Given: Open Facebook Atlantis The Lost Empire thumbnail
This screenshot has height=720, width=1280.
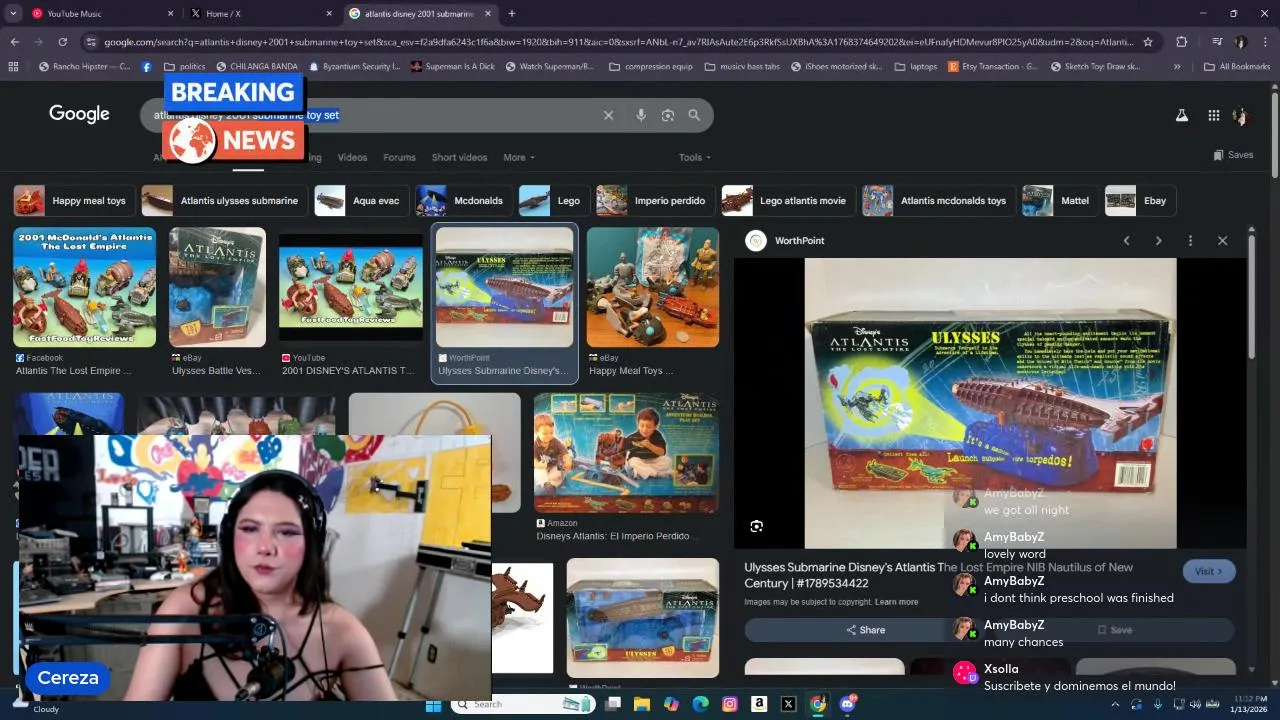Looking at the screenshot, I should [x=84, y=288].
